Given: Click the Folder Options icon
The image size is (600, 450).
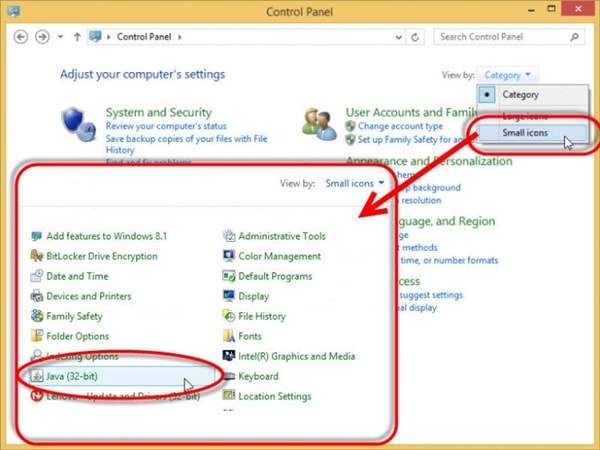Looking at the screenshot, I should [x=36, y=336].
